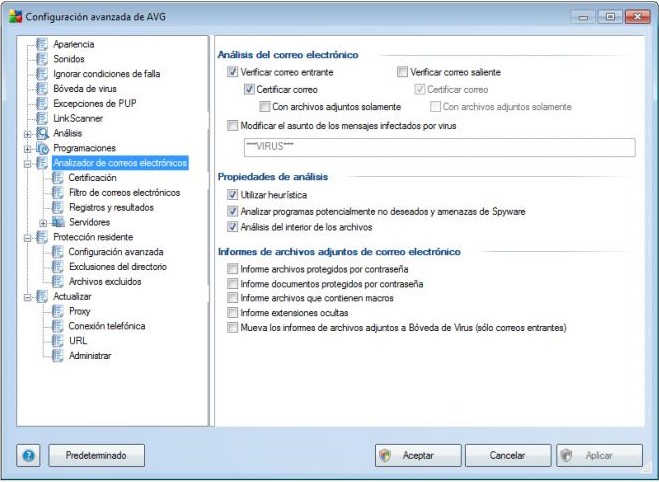Click the clock icon for Programaciones
The height and width of the screenshot is (482, 659).
[x=42, y=148]
